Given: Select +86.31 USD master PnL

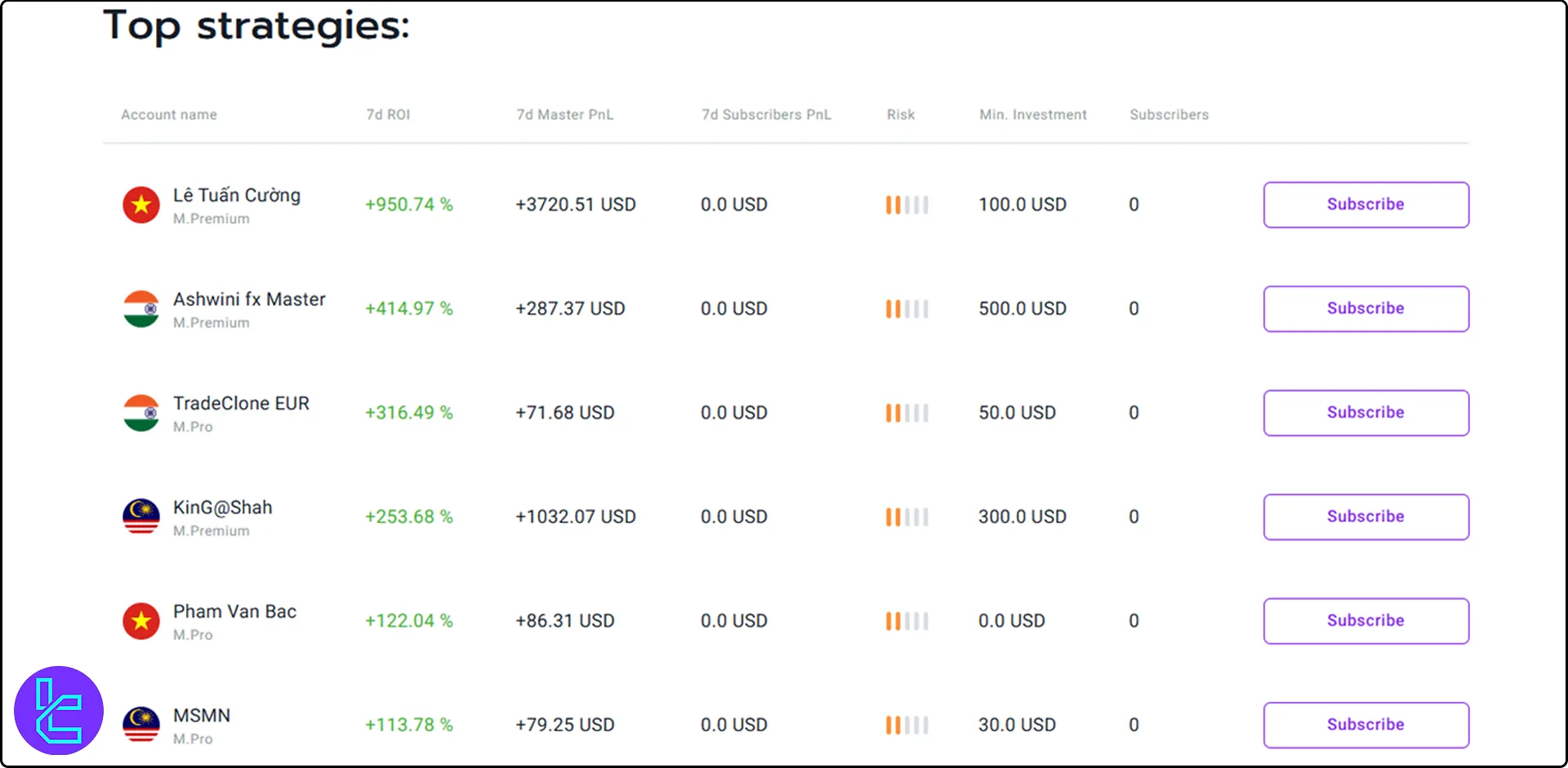Looking at the screenshot, I should [x=564, y=621].
